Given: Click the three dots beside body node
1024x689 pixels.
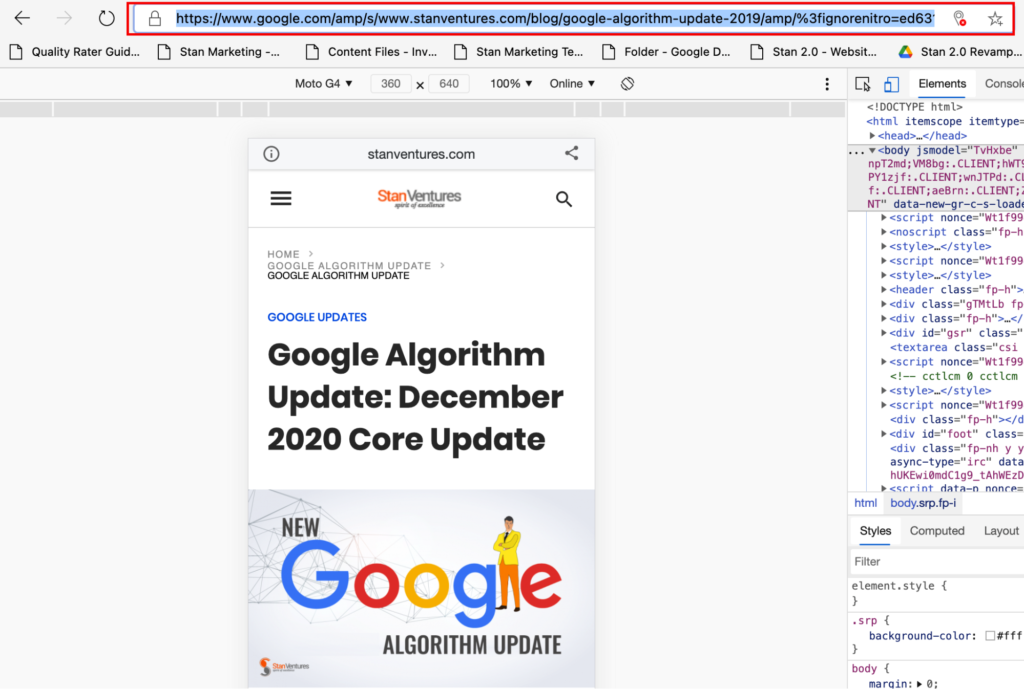Looking at the screenshot, I should click(856, 151).
